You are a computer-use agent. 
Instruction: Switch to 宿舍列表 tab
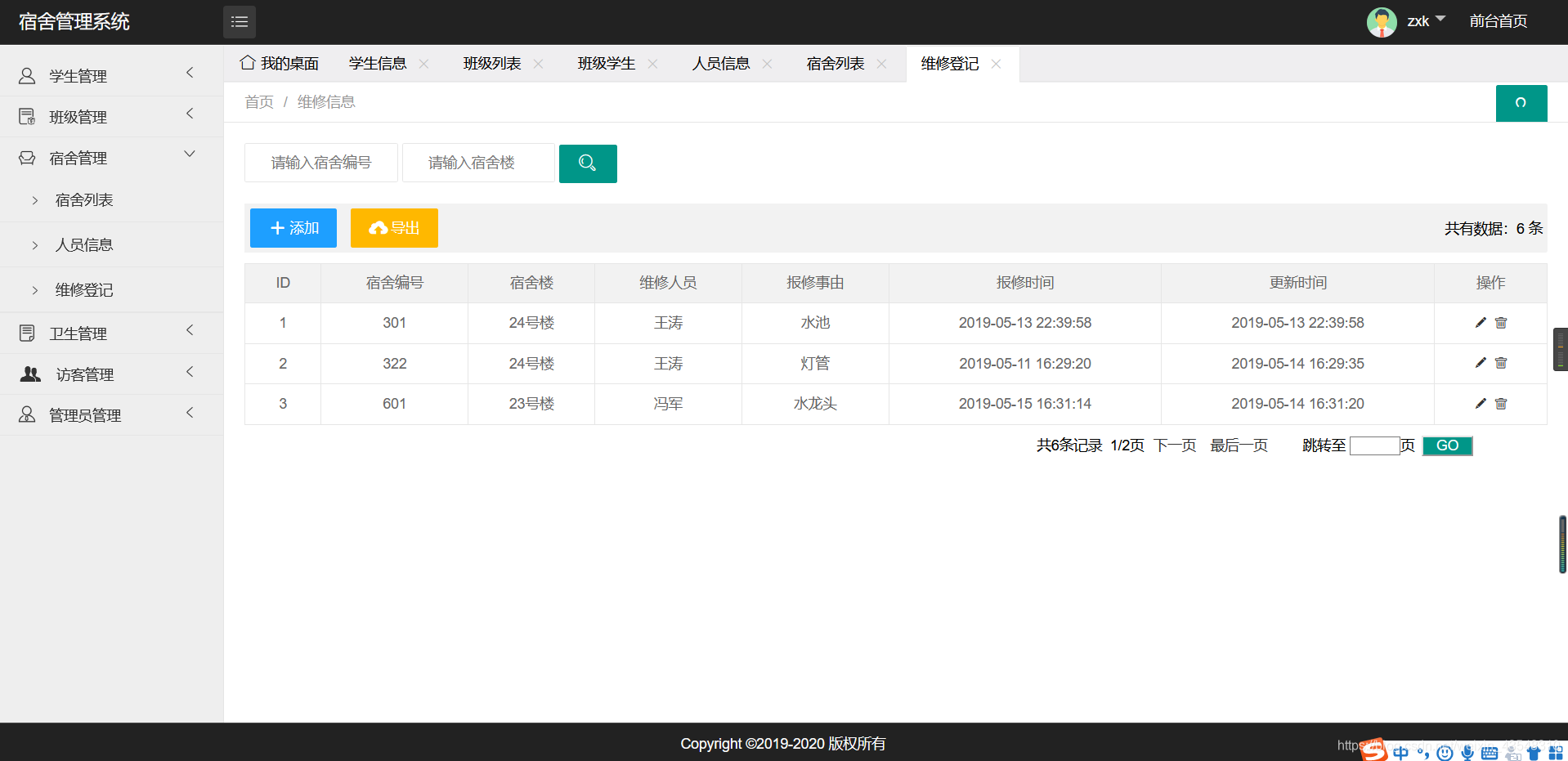pos(836,64)
